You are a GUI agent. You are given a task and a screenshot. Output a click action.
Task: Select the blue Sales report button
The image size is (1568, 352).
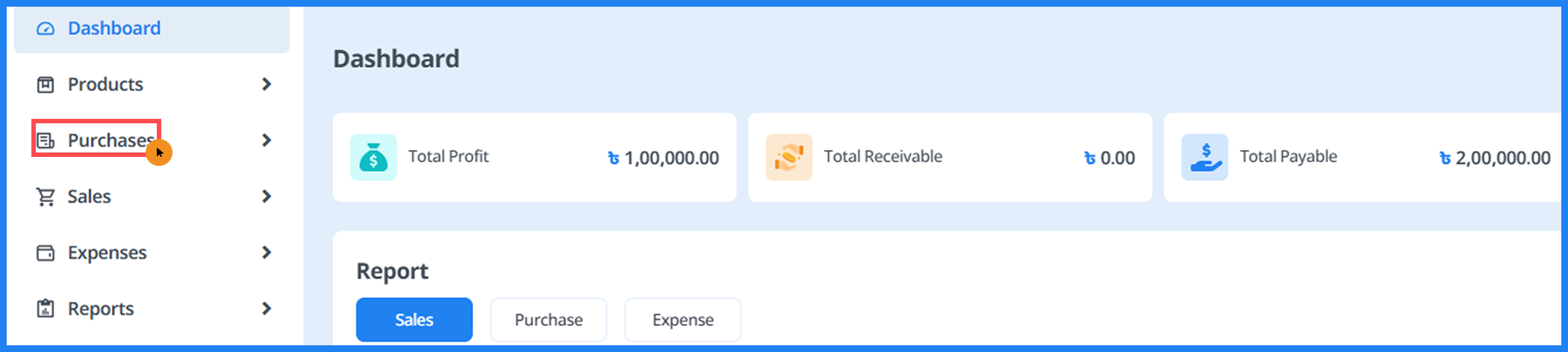414,320
